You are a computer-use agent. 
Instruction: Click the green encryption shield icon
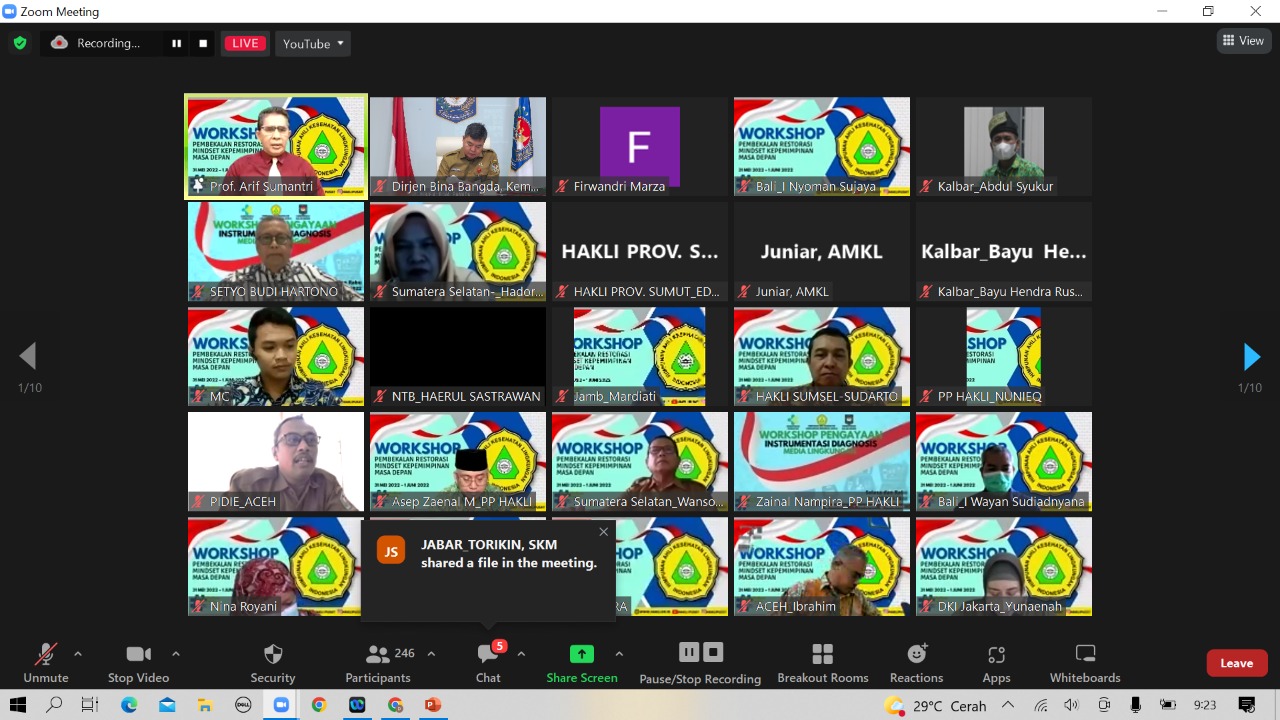[19, 43]
